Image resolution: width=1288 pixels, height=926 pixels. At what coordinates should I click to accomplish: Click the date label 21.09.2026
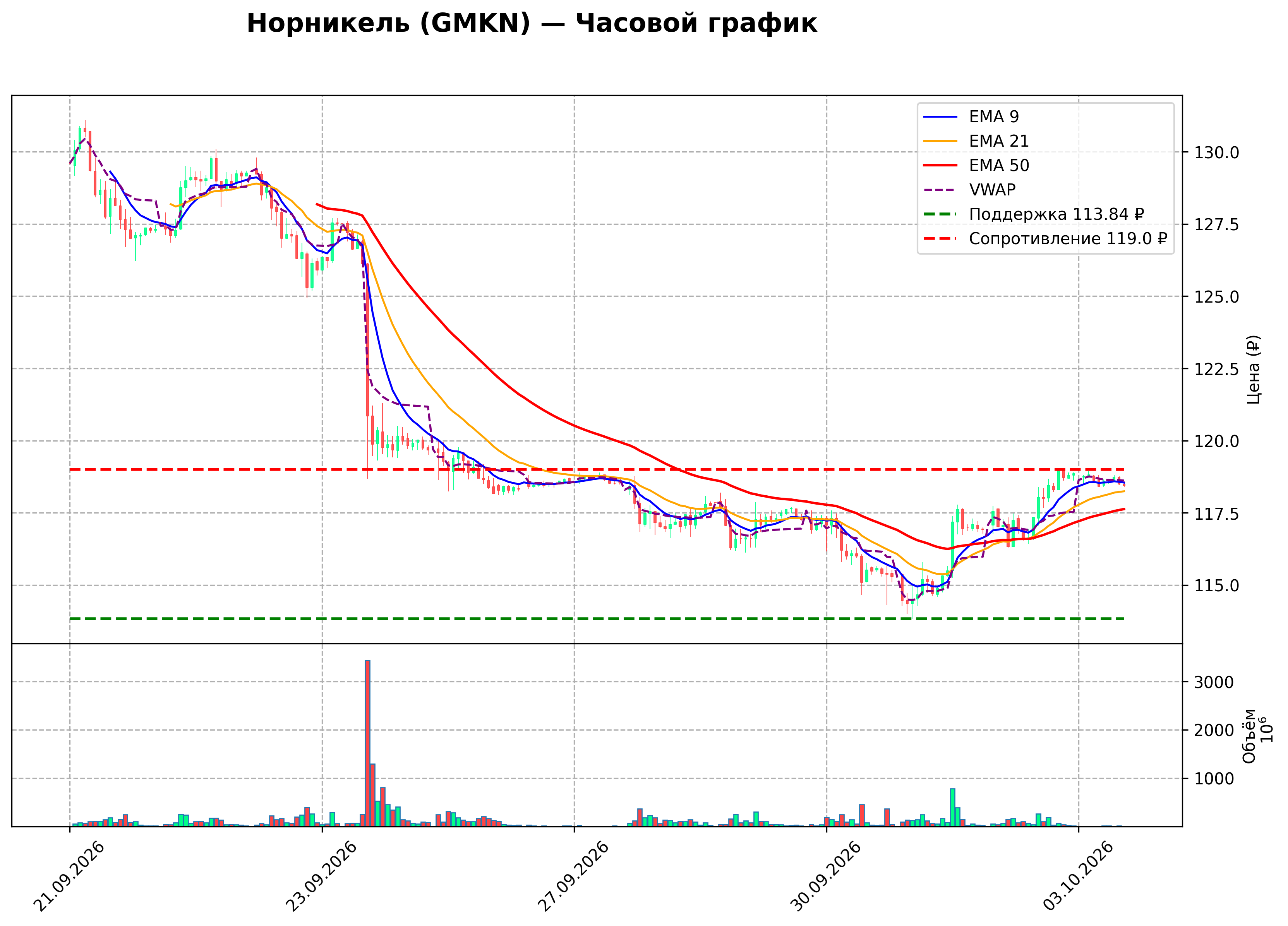coord(69,876)
